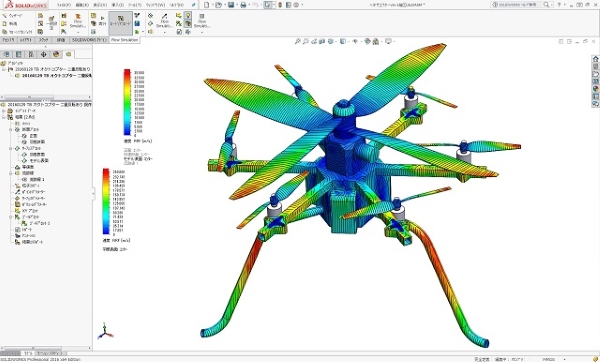Open the File menu in menu bar
The height and width of the screenshot is (362, 600).
64,5
